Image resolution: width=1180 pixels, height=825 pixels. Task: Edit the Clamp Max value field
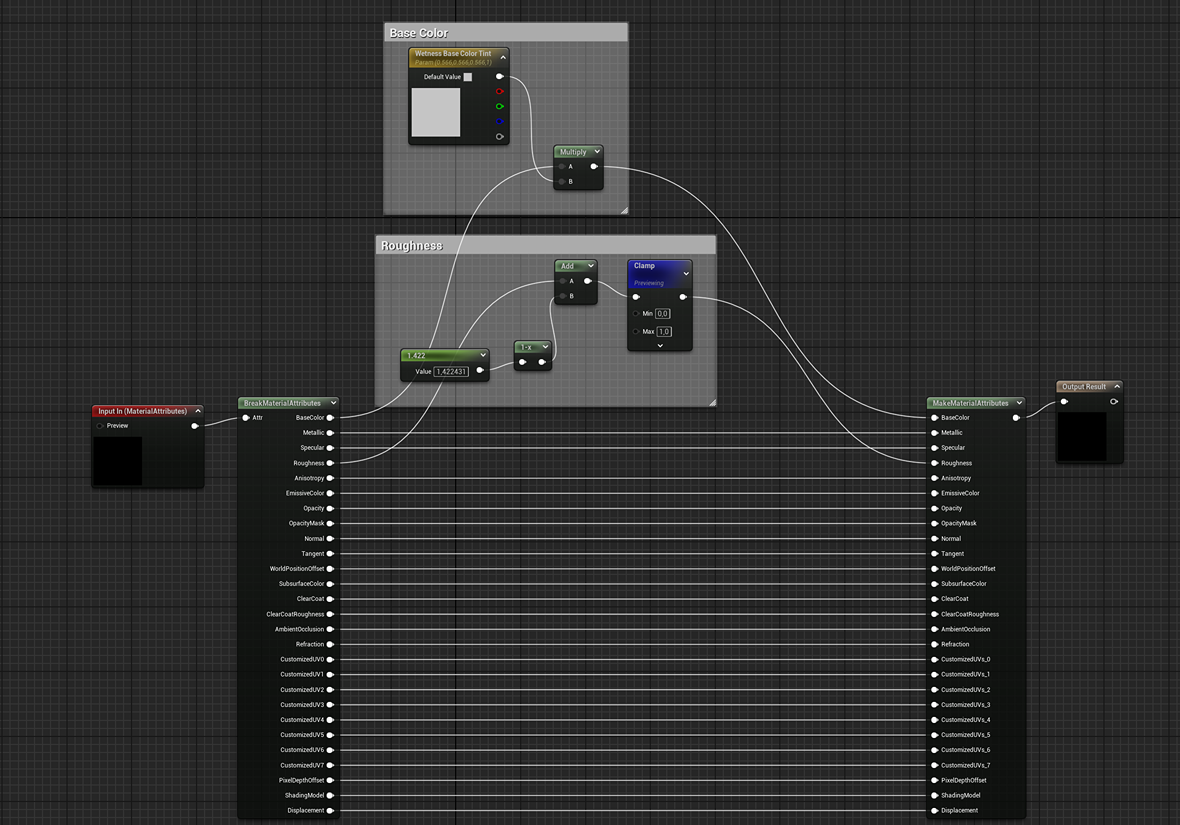point(664,331)
